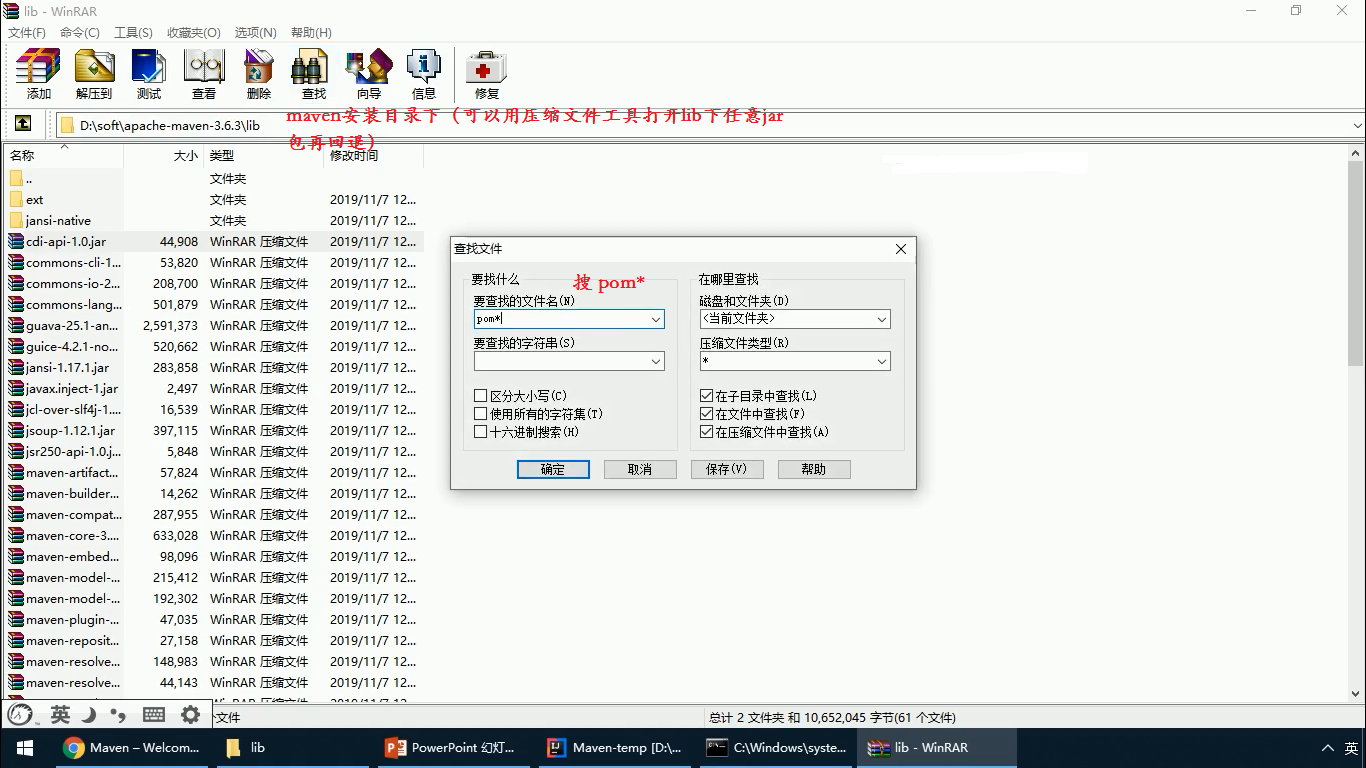Viewport: 1366px width, 768px height.
Task: Click the OK (确定) button
Action: [553, 469]
